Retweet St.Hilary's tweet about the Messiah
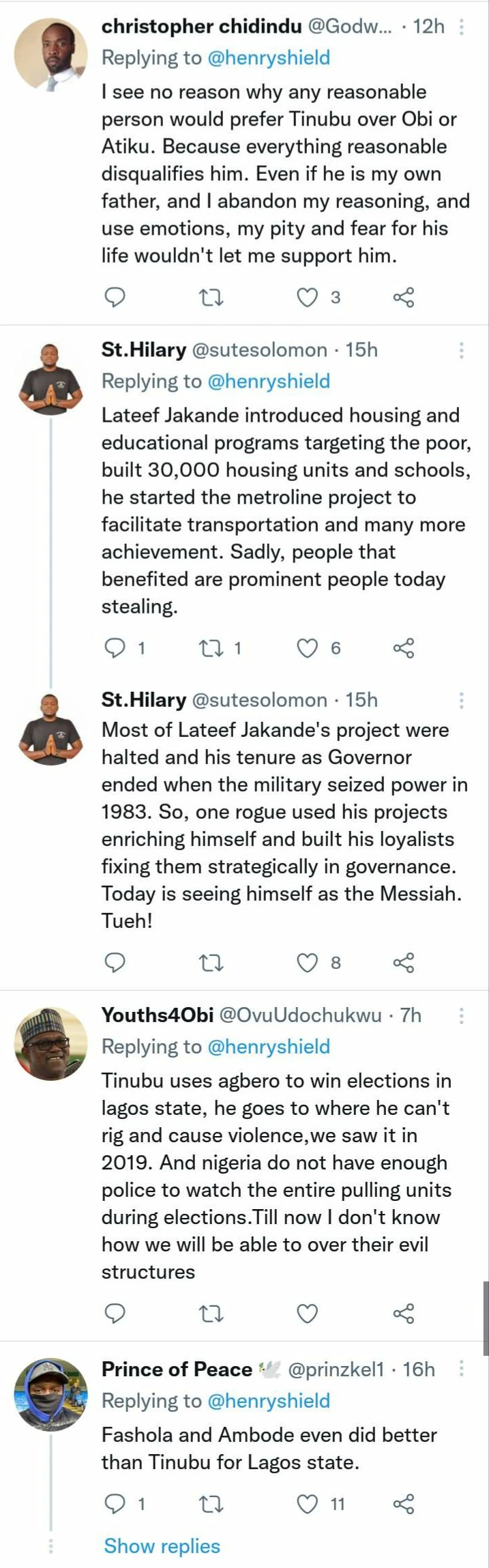Viewport: 489px width, 1568px height. (x=211, y=963)
